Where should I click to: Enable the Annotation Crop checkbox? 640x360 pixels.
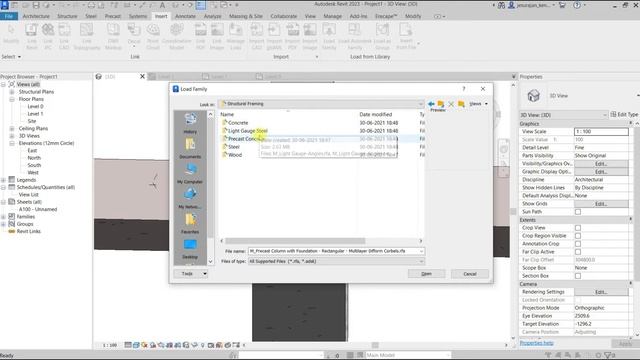578,244
